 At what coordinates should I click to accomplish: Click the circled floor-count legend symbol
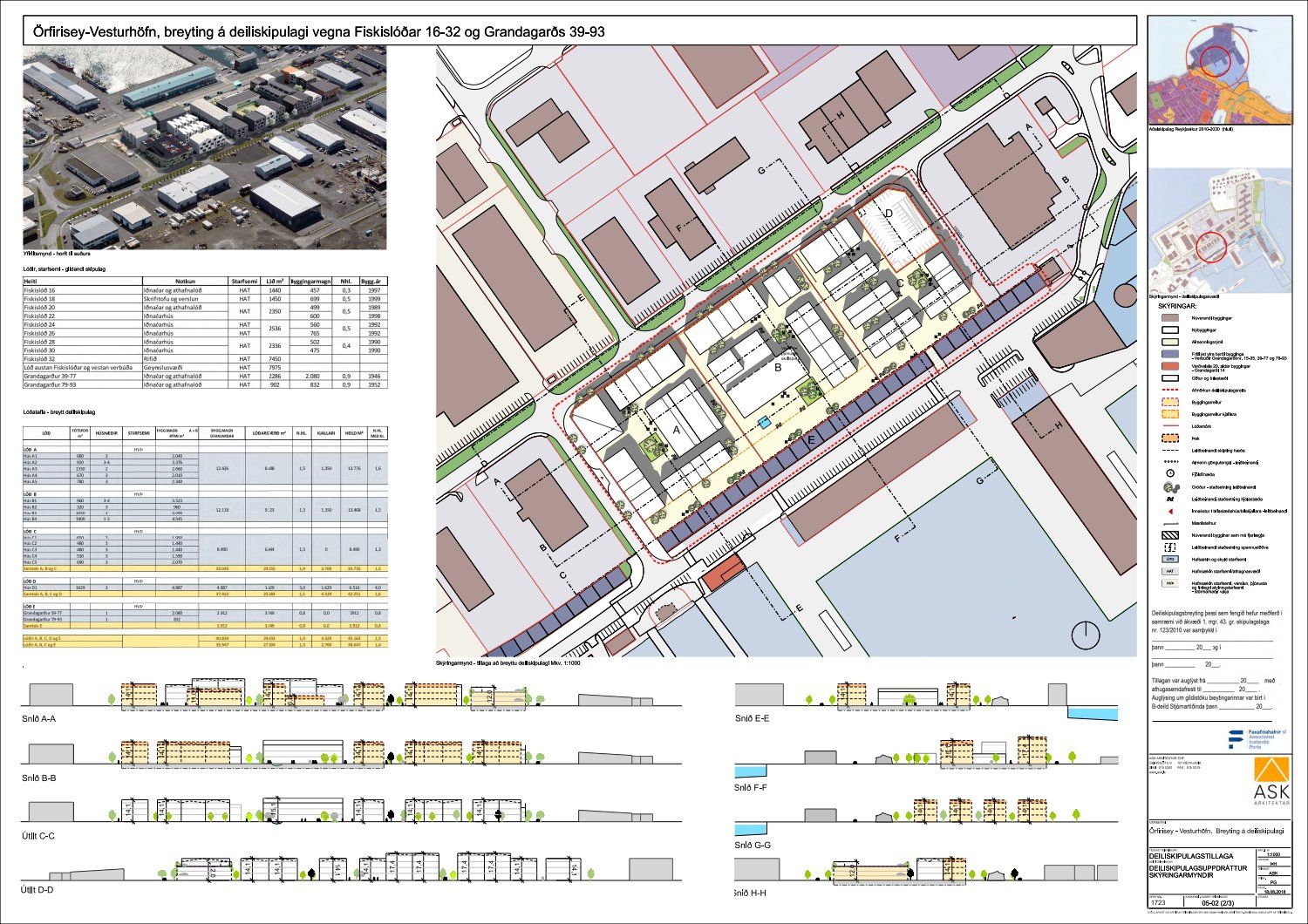pyautogui.click(x=1170, y=474)
